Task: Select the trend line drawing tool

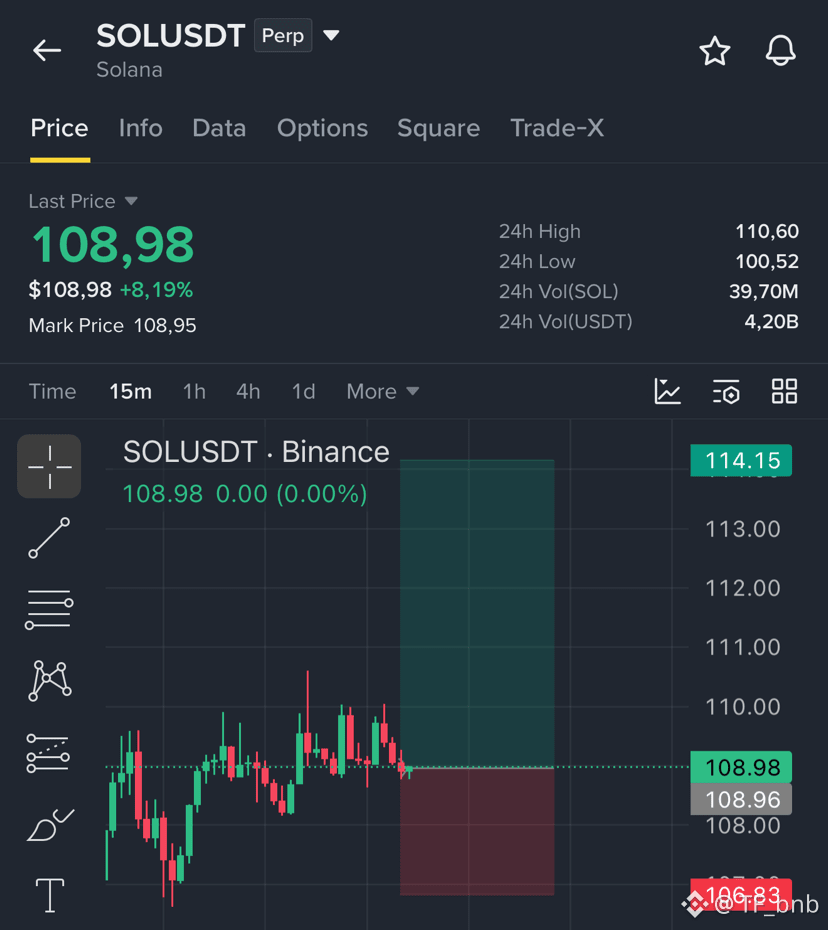Action: click(49, 538)
